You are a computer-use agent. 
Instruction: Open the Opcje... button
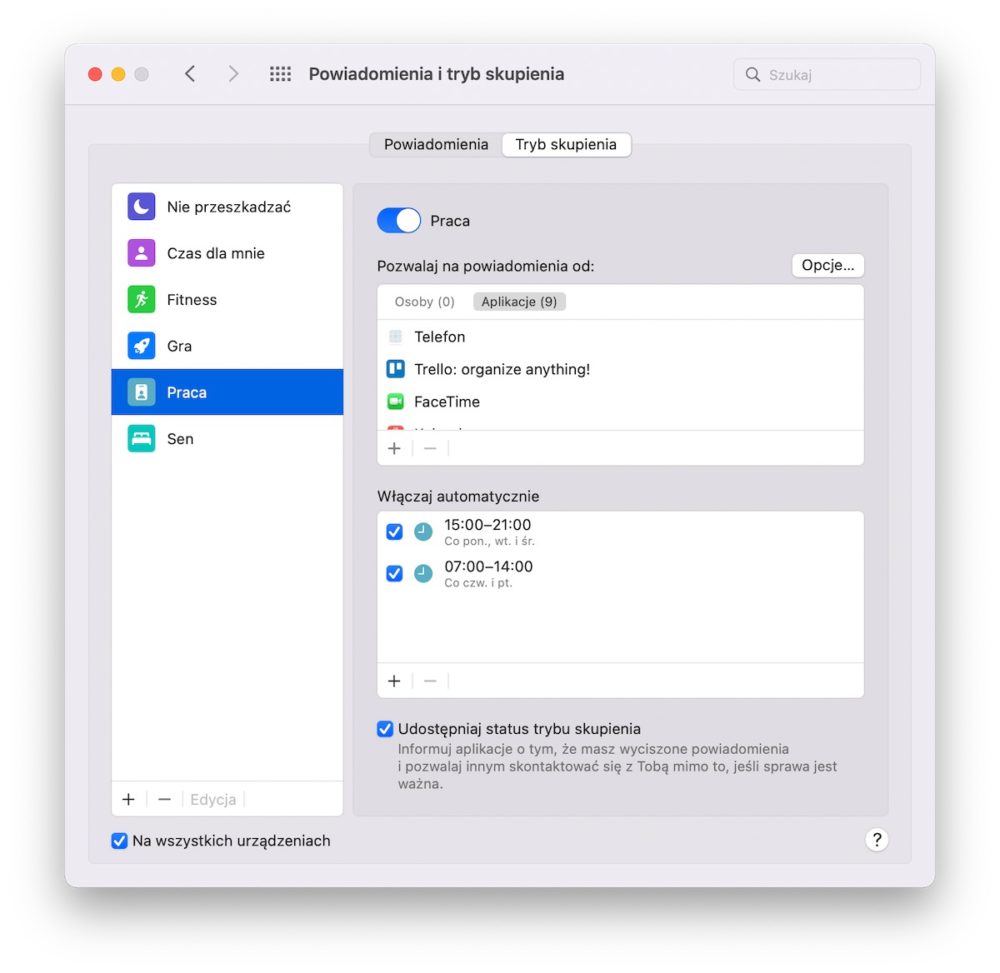pos(827,265)
